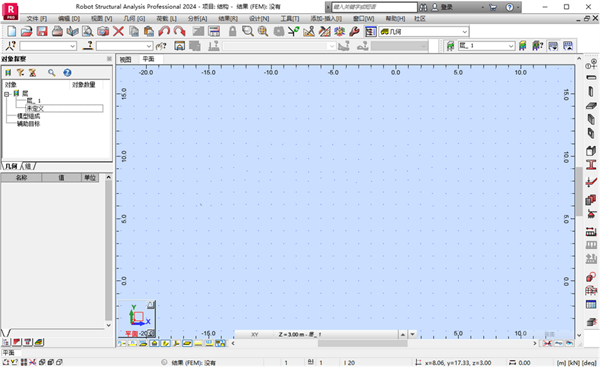This screenshot has height=367, width=600.
Task: Collapse the 层 tree node
Action: pyautogui.click(x=7, y=94)
